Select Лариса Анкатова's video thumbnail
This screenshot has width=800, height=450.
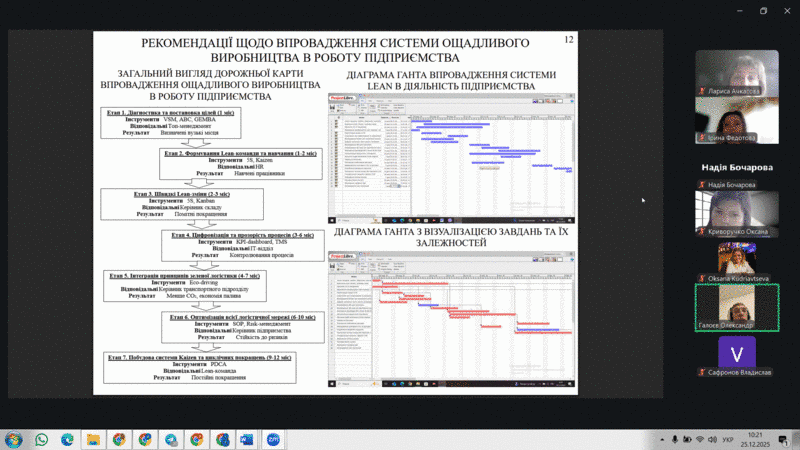(x=737, y=73)
